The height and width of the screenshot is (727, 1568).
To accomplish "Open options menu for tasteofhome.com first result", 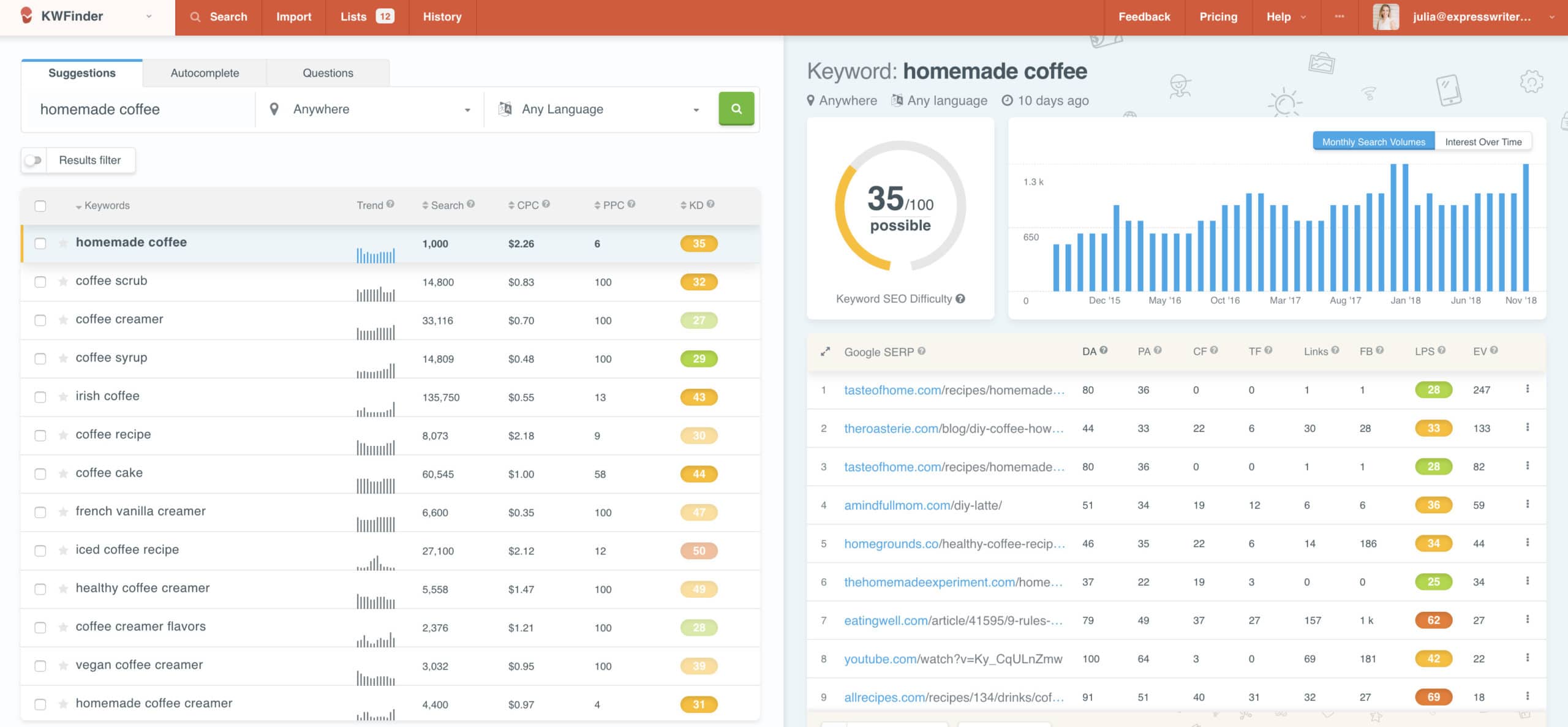I will pos(1528,389).
